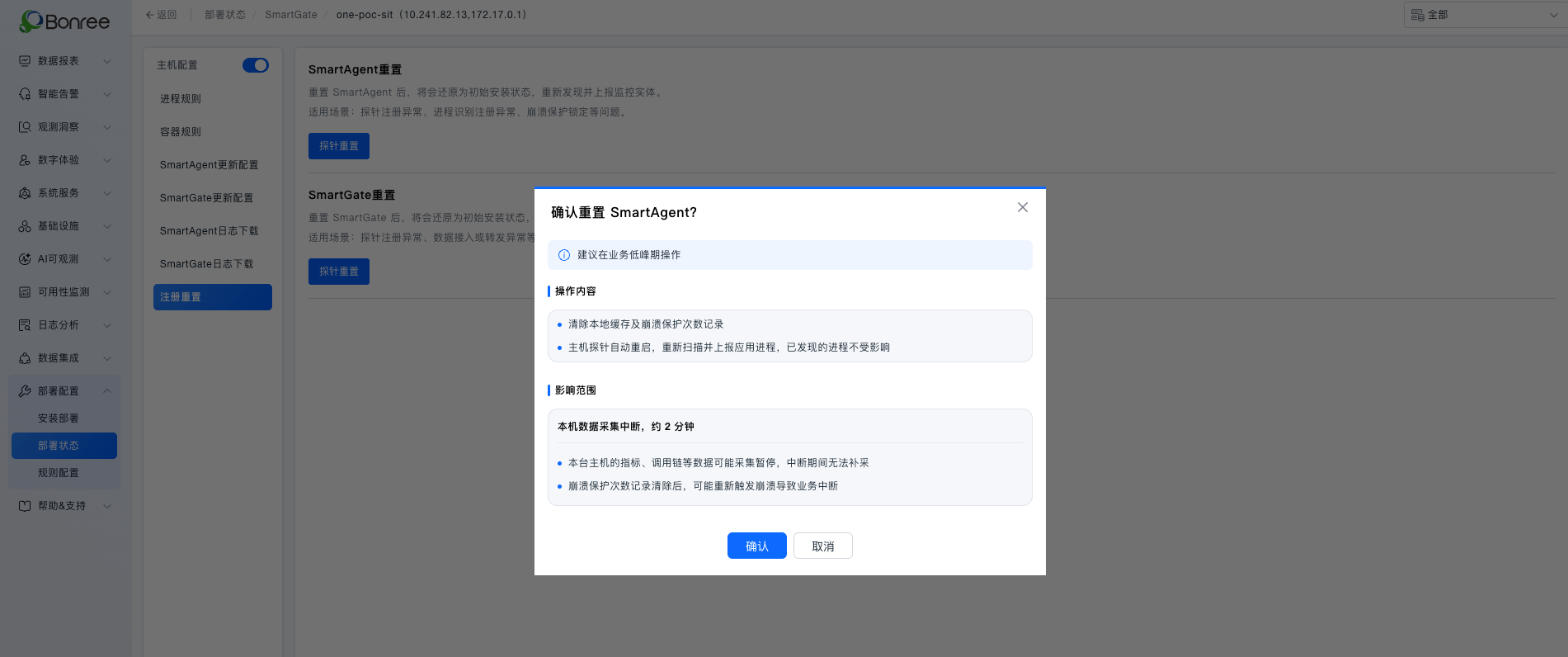Click the 可用性监测 sidebar icon

point(25,292)
